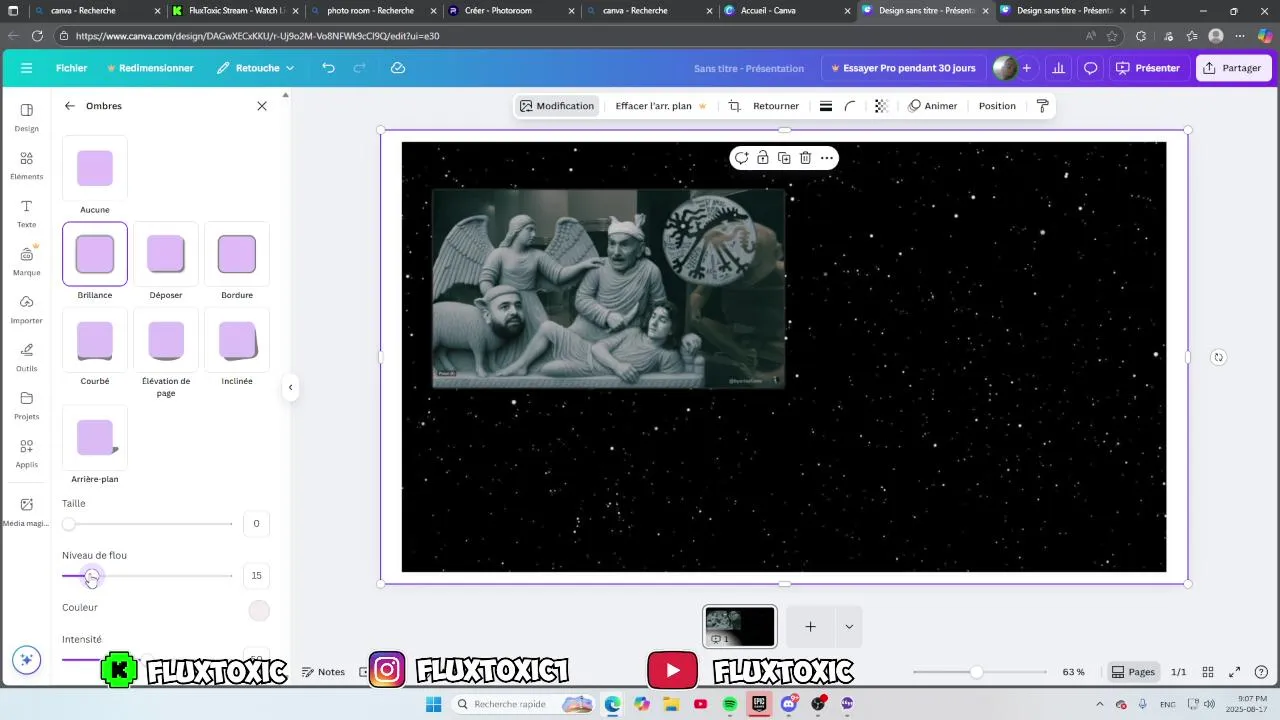This screenshot has height=720, width=1280.
Task: Open the Projets sidebar panel
Action: (x=27, y=405)
